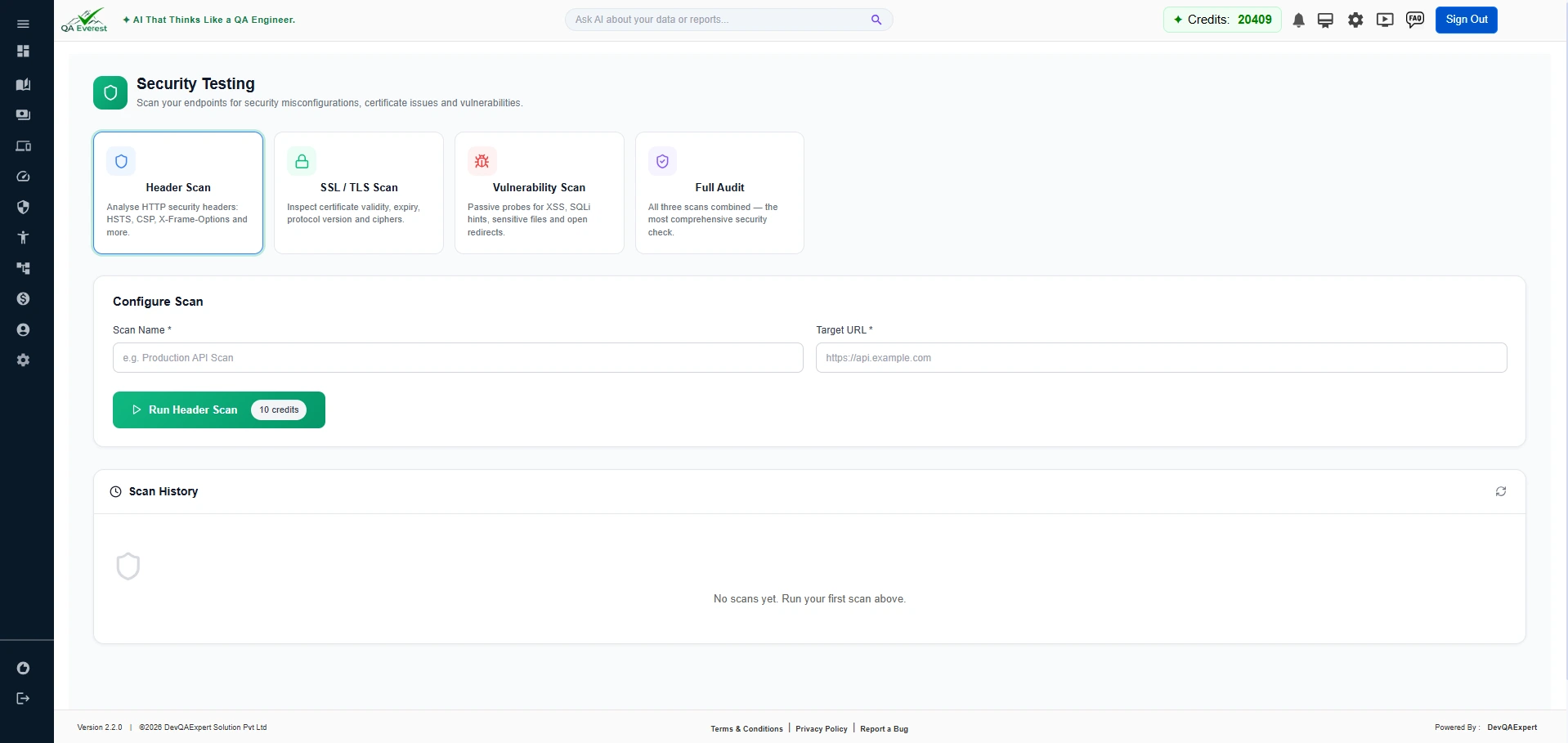
Task: Open the dollar coin billing icon
Action: click(23, 299)
